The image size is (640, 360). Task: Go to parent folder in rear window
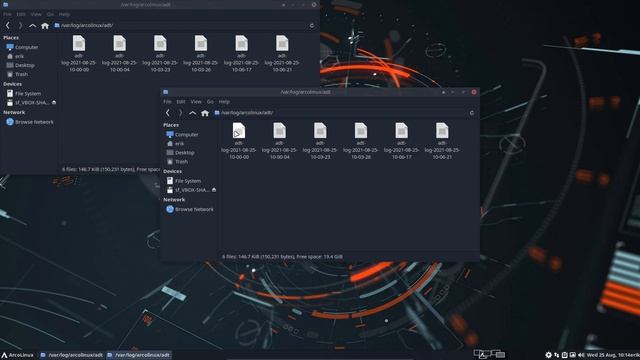point(32,25)
